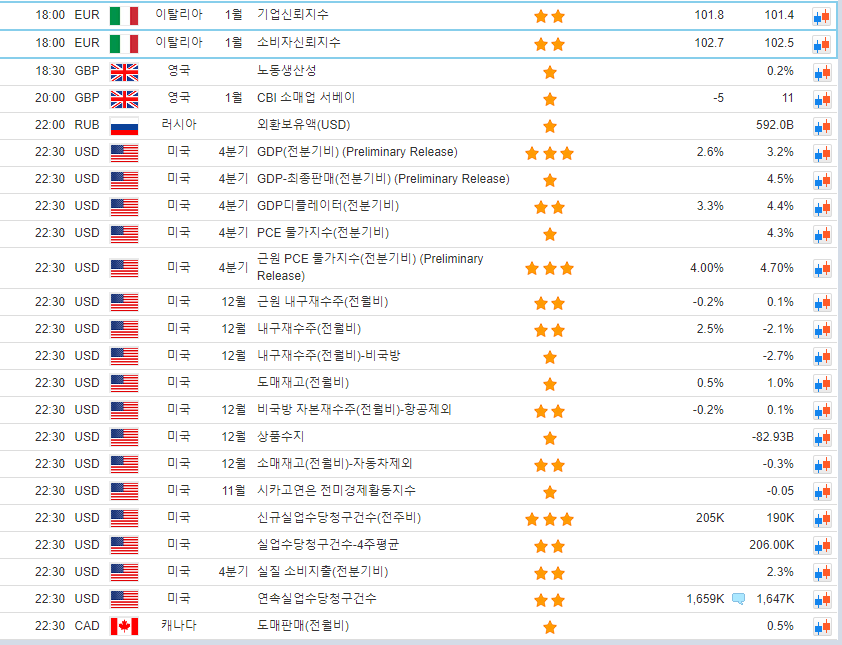This screenshot has width=842, height=645.
Task: Click UK flag in CBI 소매업 서베이 row
Action: 124,99
